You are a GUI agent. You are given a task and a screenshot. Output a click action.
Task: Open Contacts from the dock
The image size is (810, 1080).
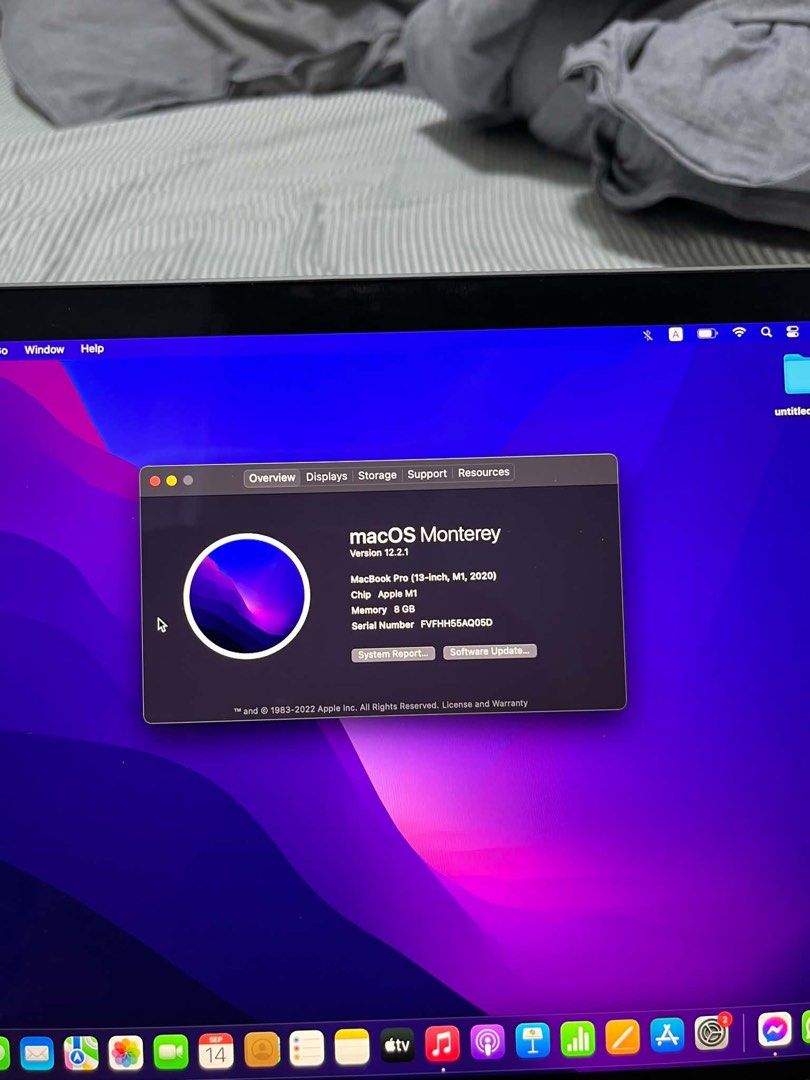[262, 1050]
